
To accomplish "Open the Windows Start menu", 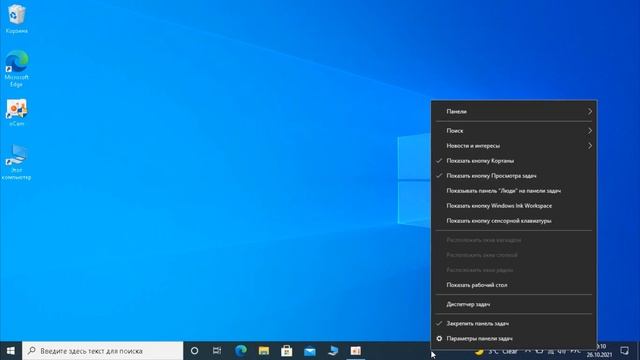I will pyautogui.click(x=11, y=351).
